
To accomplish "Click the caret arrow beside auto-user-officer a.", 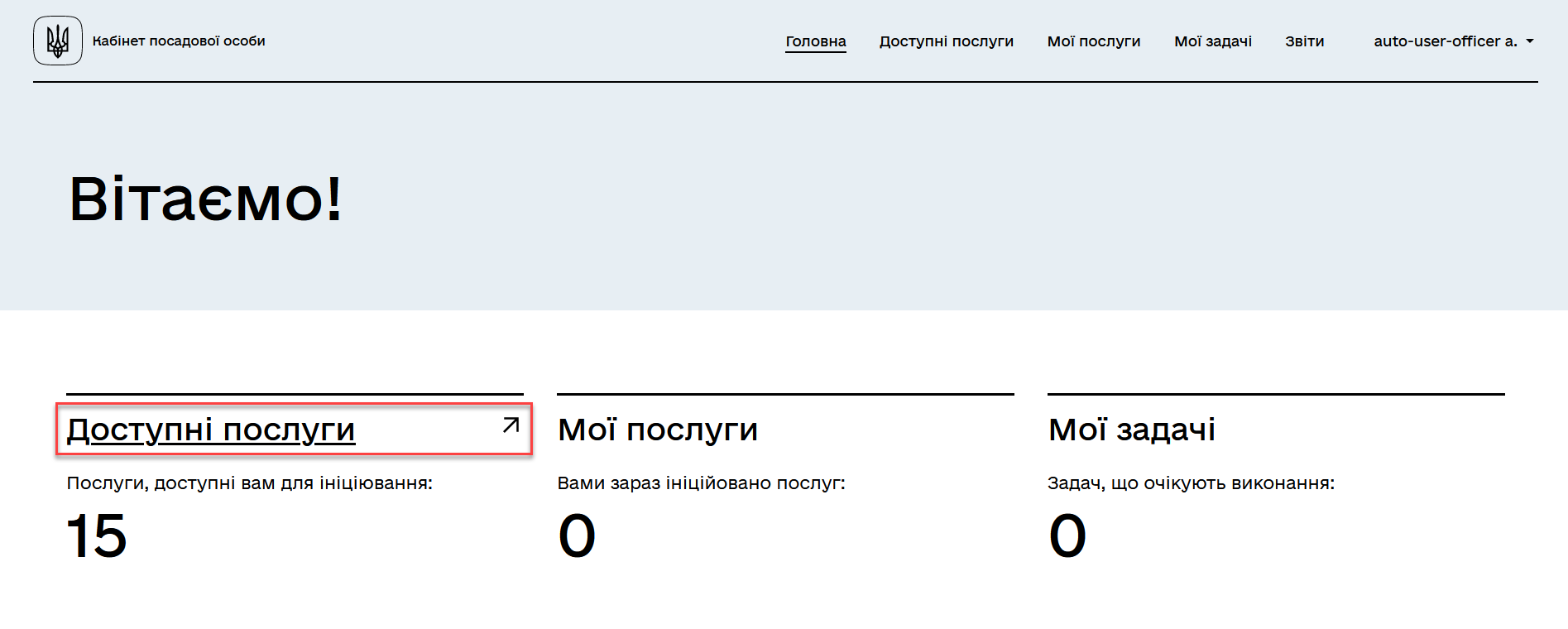I will pyautogui.click(x=1530, y=41).
